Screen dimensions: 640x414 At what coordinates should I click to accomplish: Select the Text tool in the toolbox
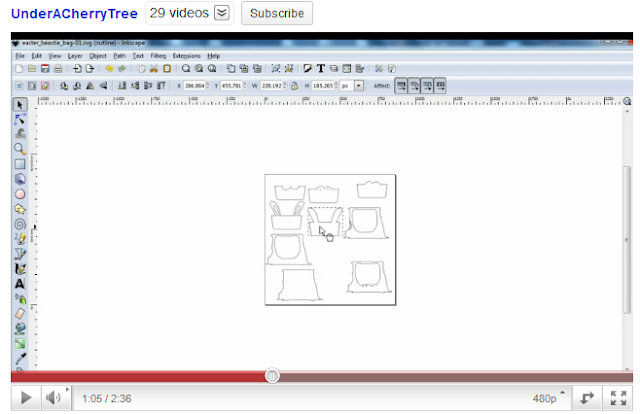20,284
